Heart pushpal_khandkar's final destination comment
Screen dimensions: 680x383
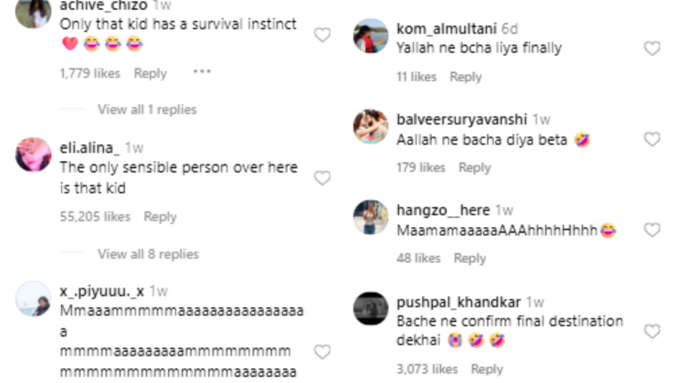pyautogui.click(x=652, y=331)
